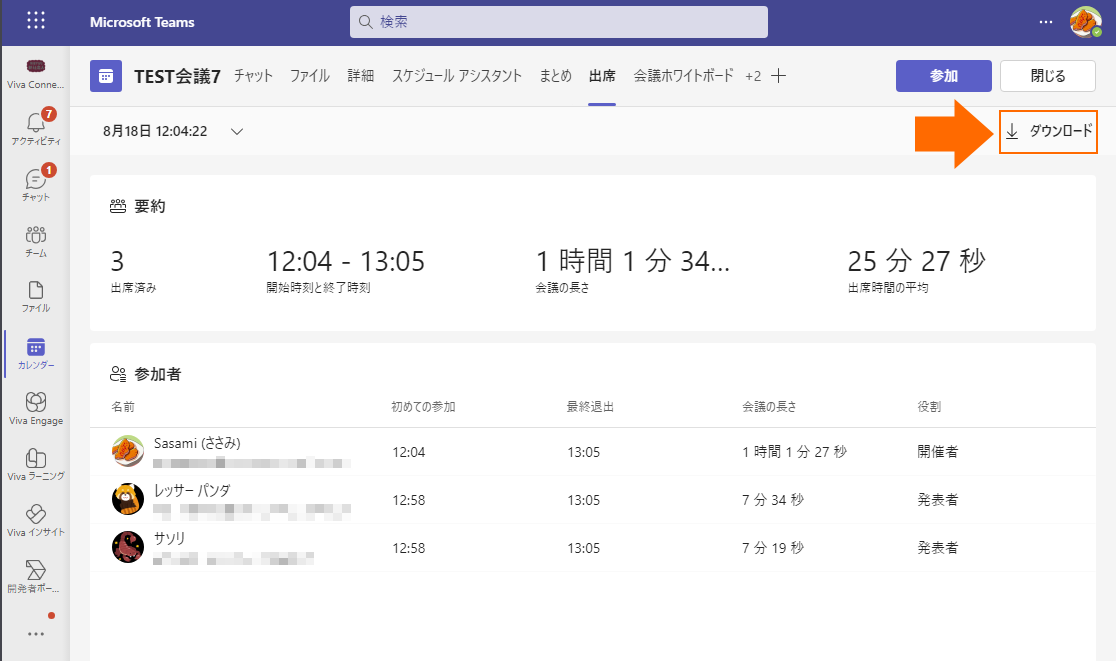The width and height of the screenshot is (1116, 661).
Task: Click the 名前 column header
Action: (x=123, y=407)
